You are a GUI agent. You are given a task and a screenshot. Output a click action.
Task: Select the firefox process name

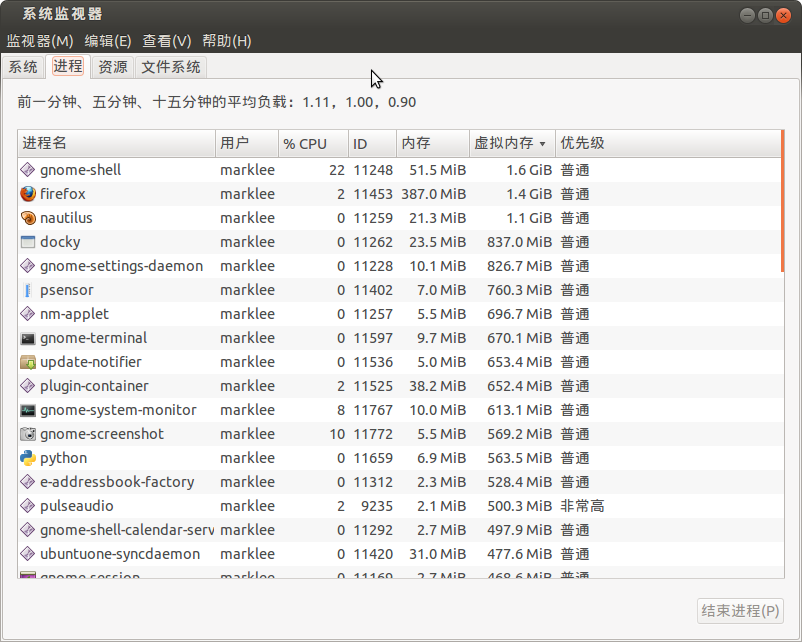(x=63, y=194)
